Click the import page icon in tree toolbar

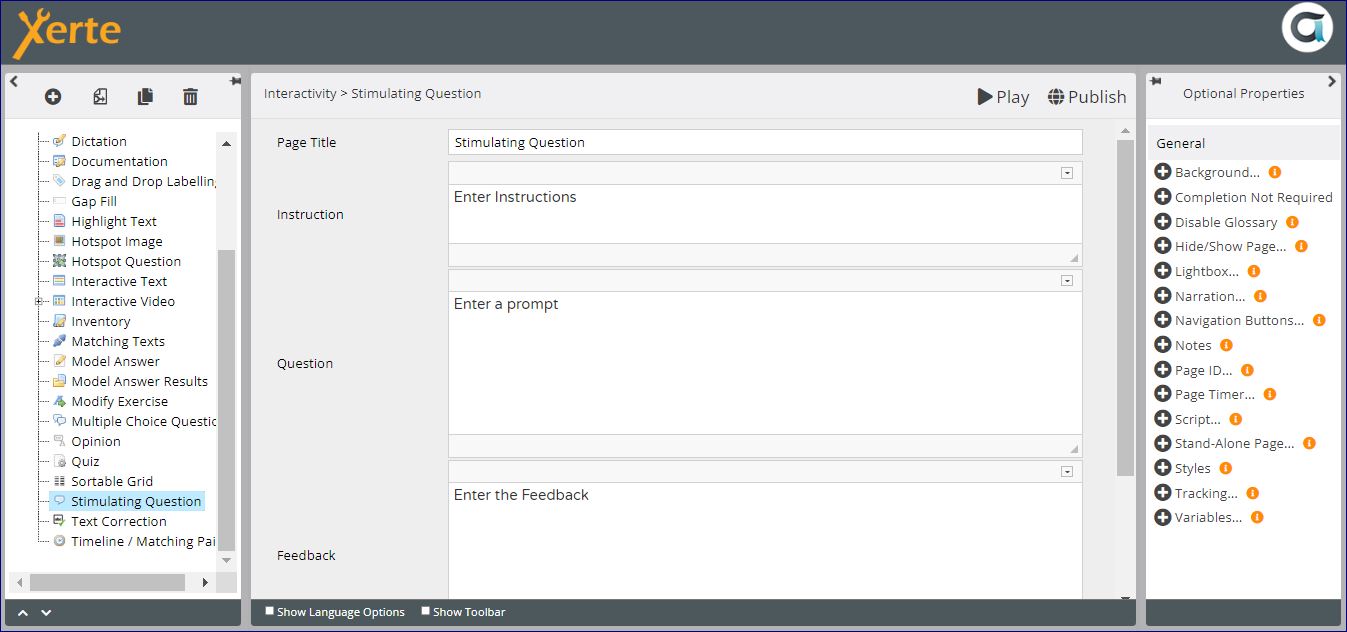coord(100,97)
